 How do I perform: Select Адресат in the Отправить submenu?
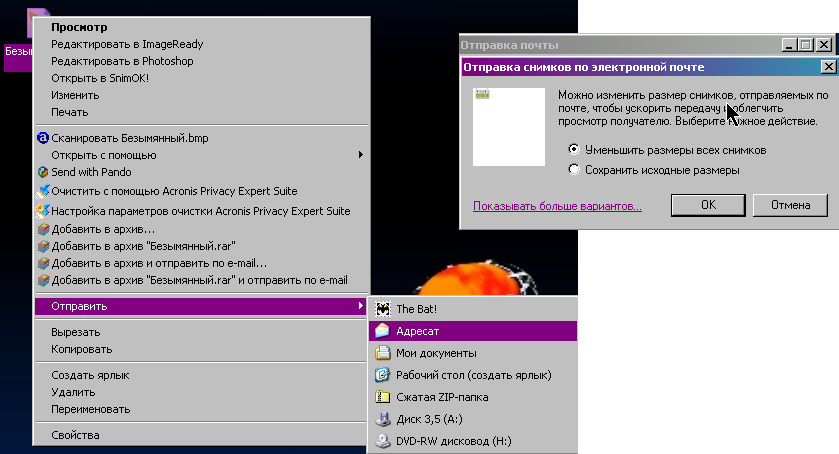[x=417, y=331]
